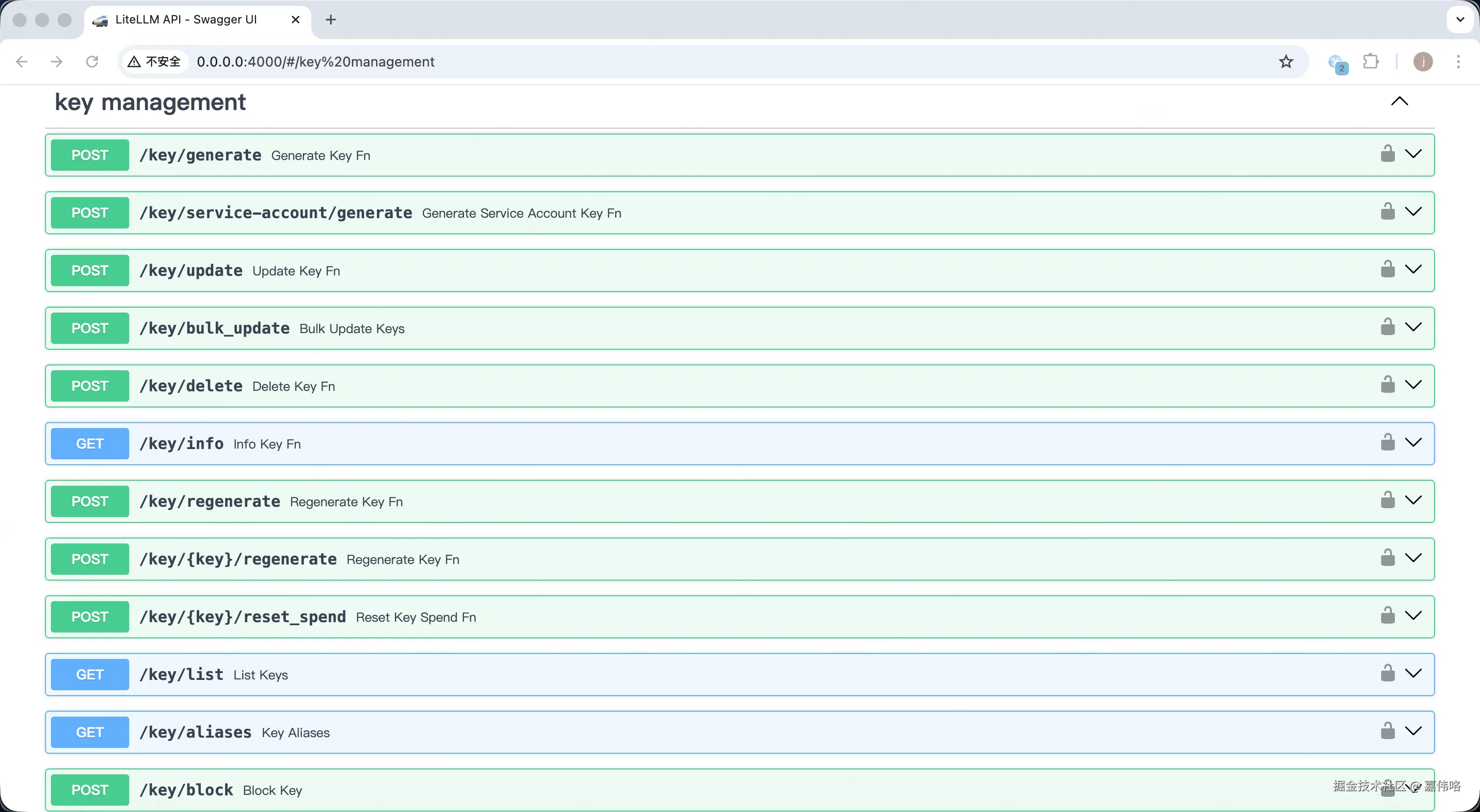The image size is (1480, 812).
Task: Click the extension icon with badge 2
Action: [1337, 63]
